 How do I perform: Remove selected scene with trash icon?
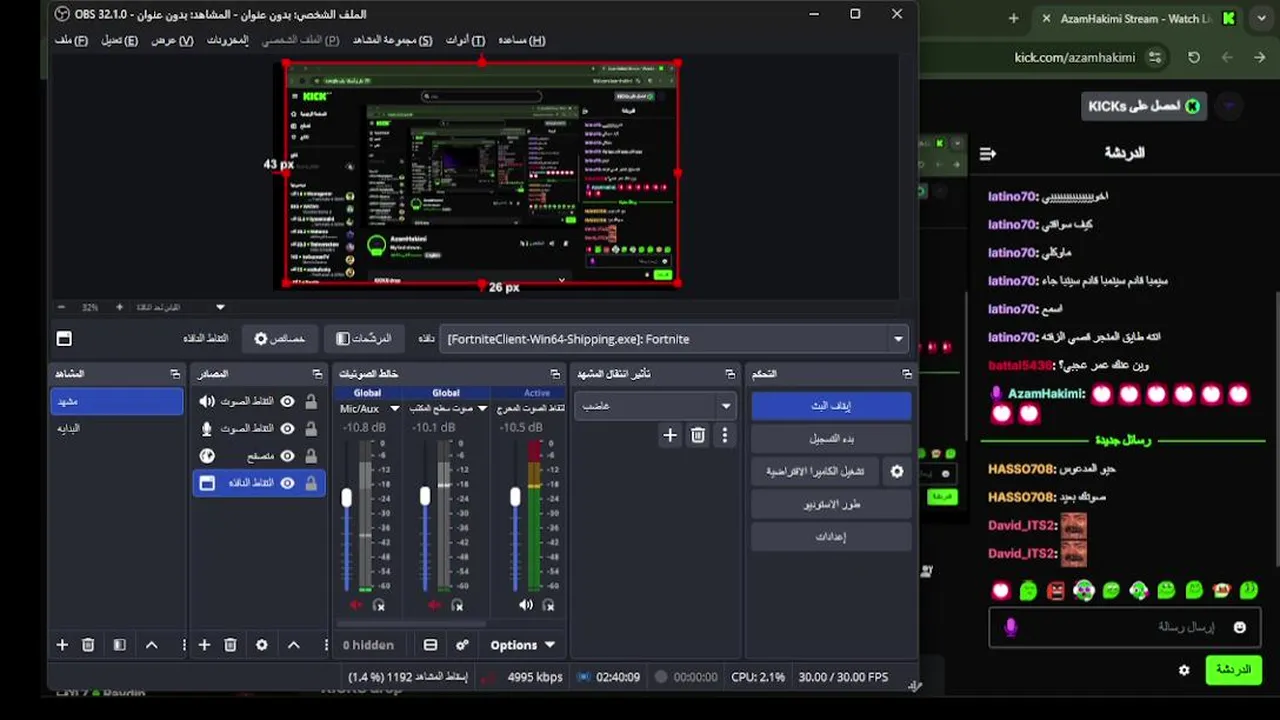[x=88, y=645]
